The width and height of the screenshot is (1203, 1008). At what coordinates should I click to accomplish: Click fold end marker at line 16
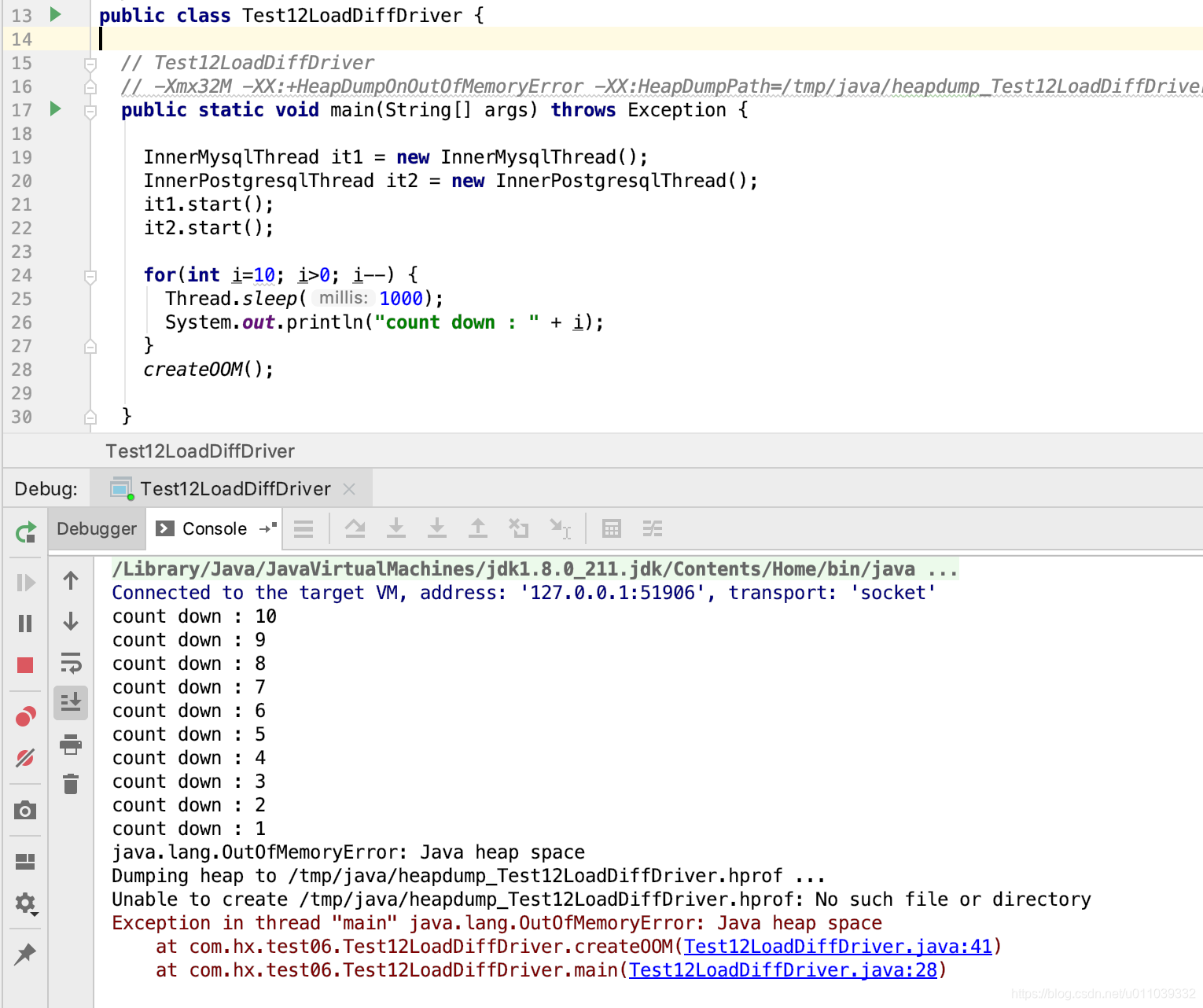(90, 86)
